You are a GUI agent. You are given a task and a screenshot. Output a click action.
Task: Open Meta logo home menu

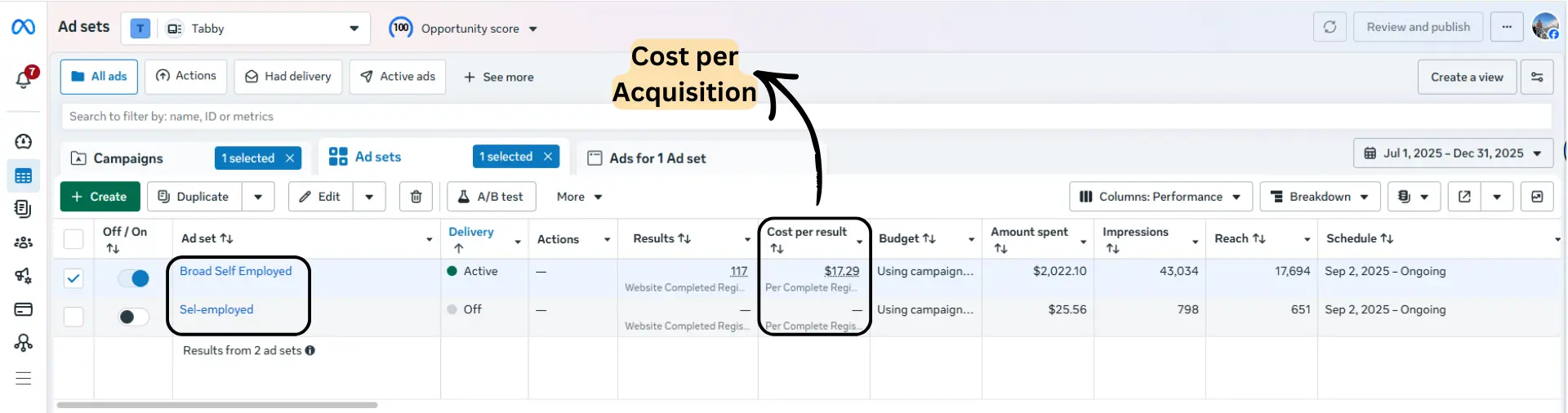(23, 27)
